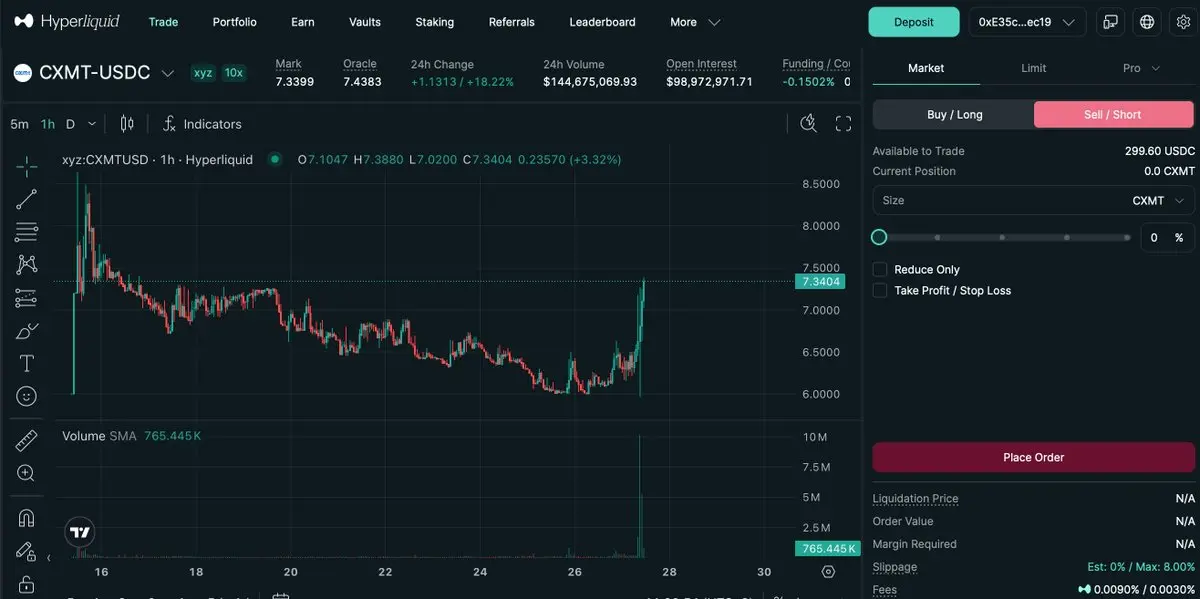This screenshot has height=599, width=1200.
Task: Open the 10x leverage selector
Action: (233, 73)
